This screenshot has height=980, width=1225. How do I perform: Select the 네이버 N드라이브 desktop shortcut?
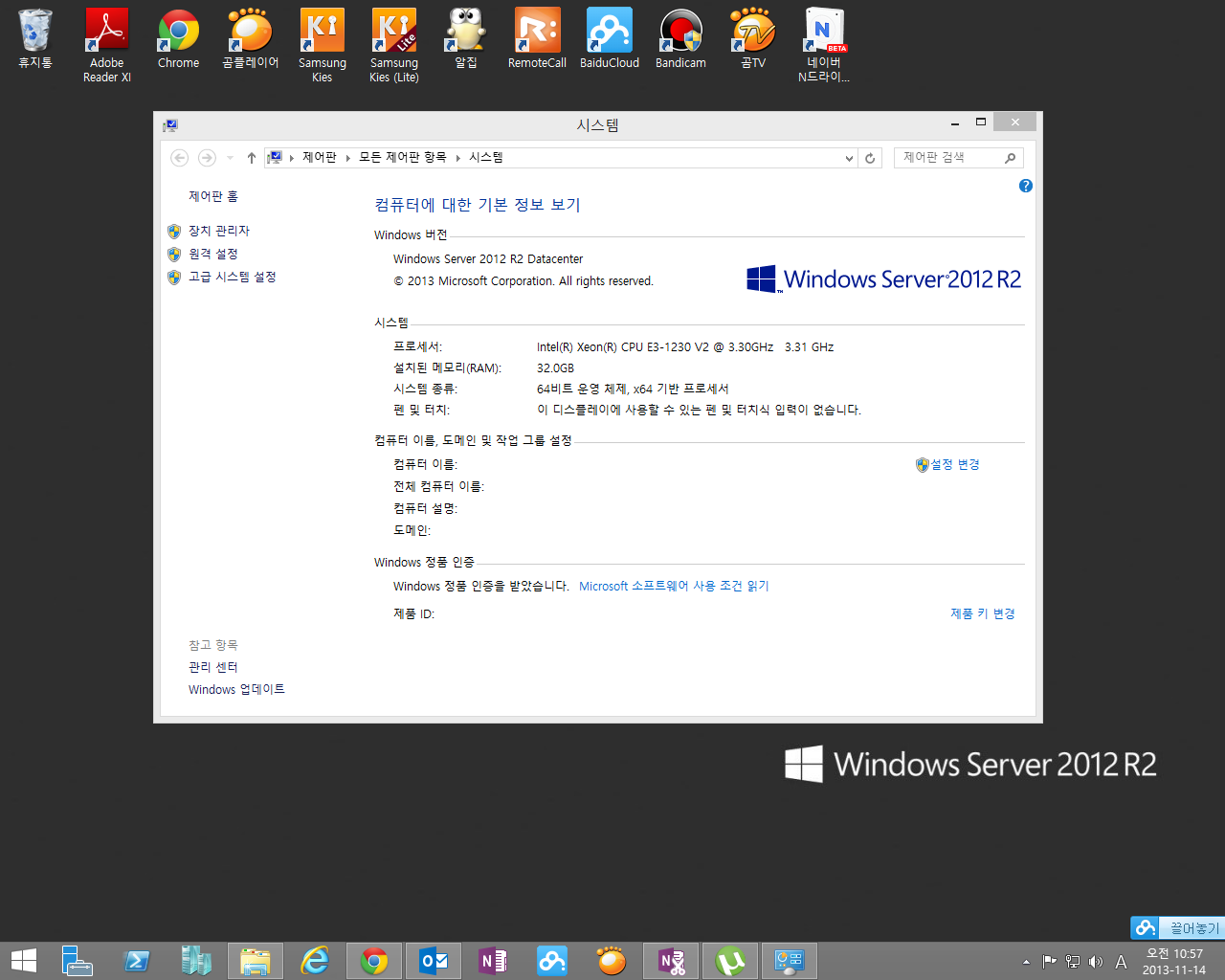[x=824, y=46]
